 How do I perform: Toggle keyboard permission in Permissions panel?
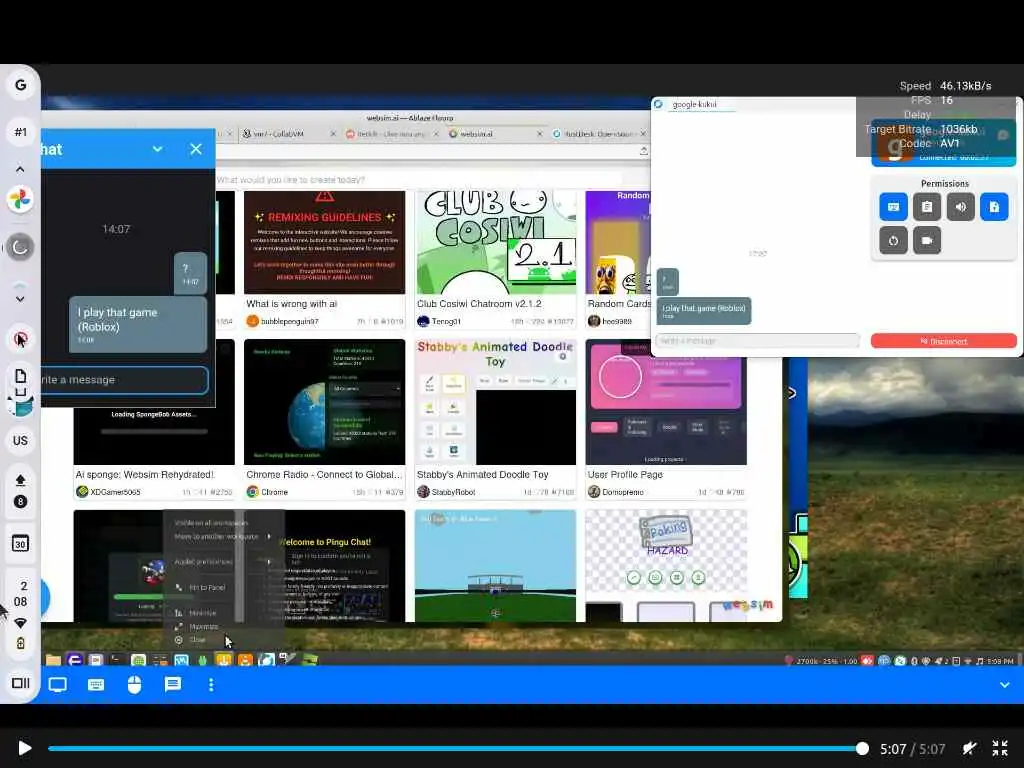click(893, 207)
